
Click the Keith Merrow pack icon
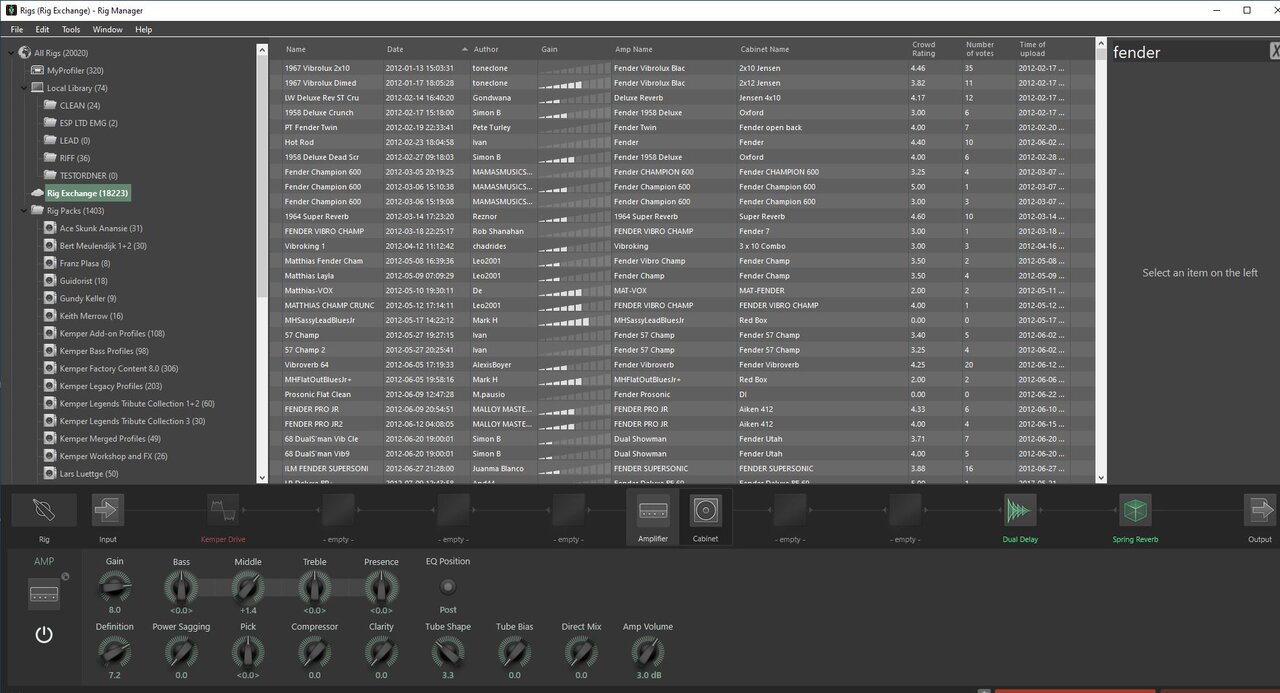tap(51, 316)
